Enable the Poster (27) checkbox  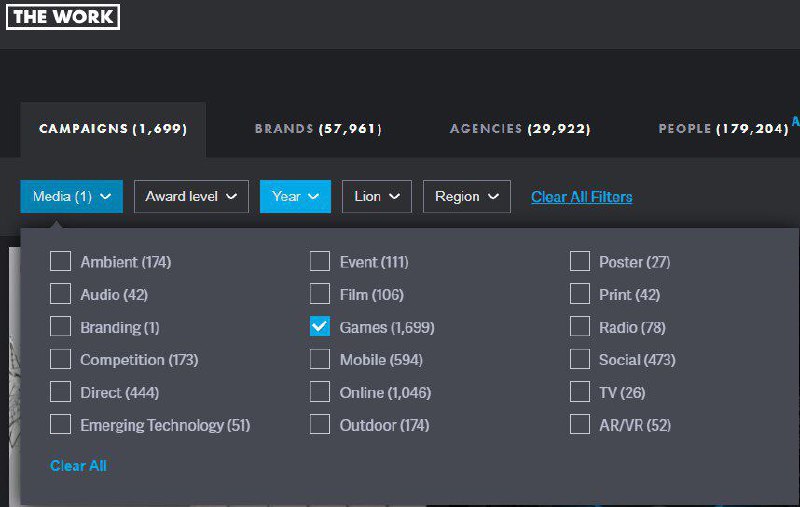(580, 261)
